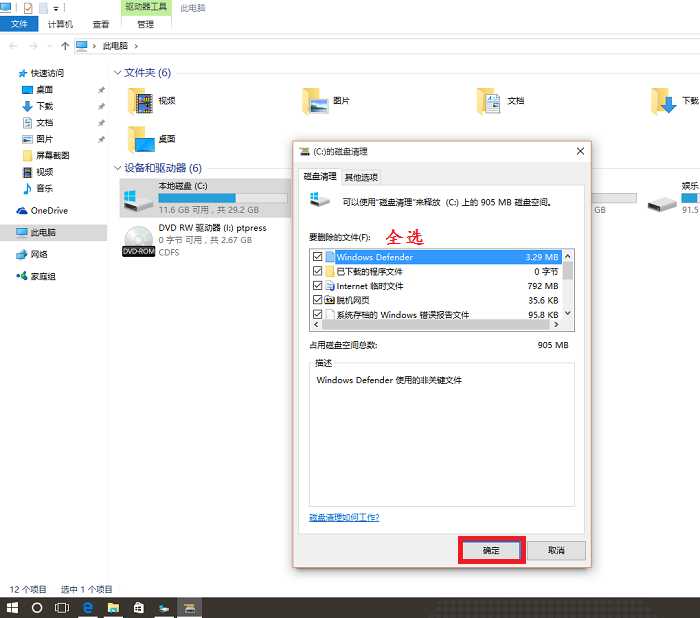Click 取消 button in Disk Cleanup
Viewport: 700px width, 618px height.
coord(556,550)
